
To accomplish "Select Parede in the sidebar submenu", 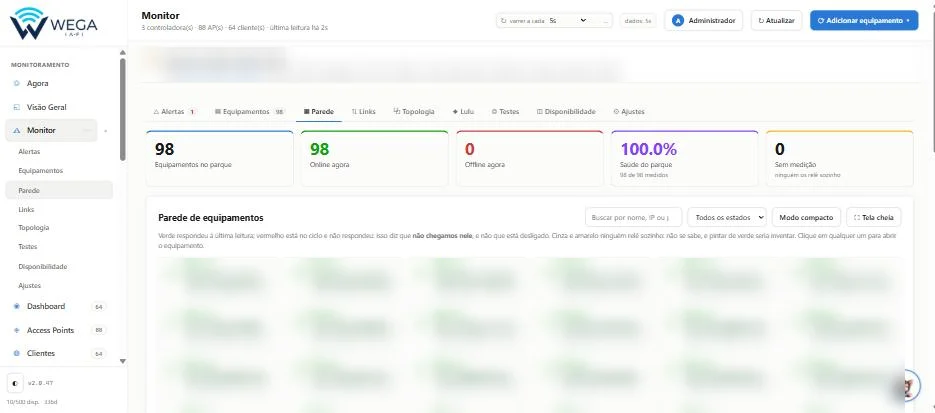I will coord(58,190).
